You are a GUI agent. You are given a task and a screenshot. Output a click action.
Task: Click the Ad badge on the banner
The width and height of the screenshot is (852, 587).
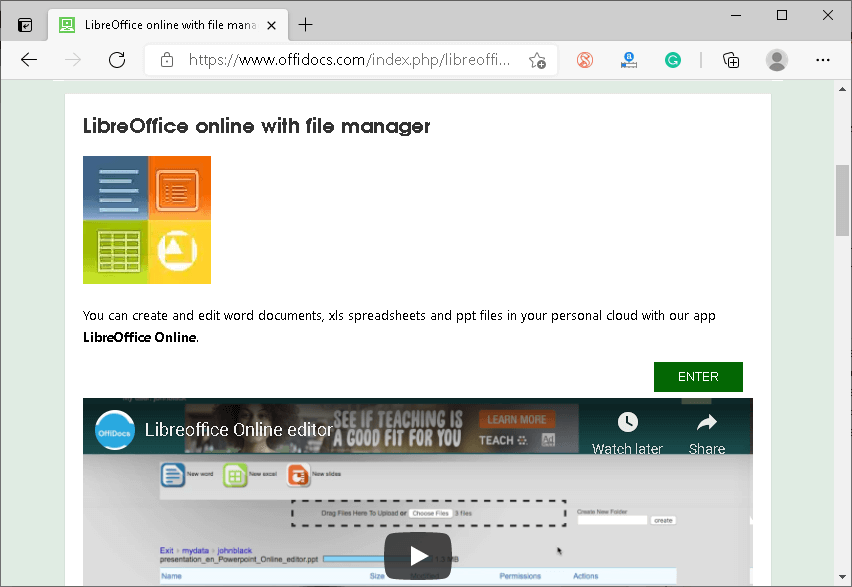pyautogui.click(x=548, y=440)
